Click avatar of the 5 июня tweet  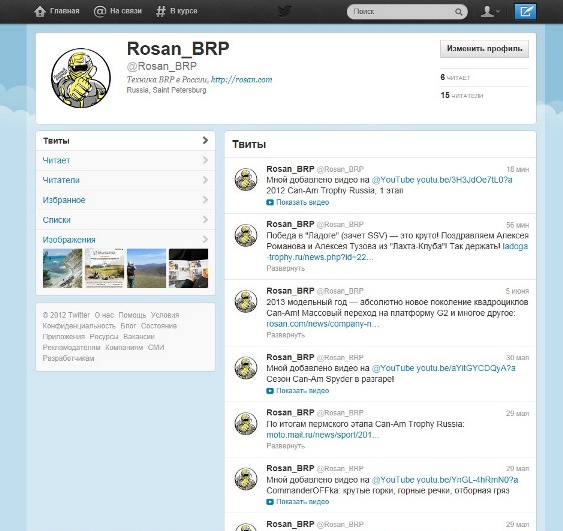(246, 302)
